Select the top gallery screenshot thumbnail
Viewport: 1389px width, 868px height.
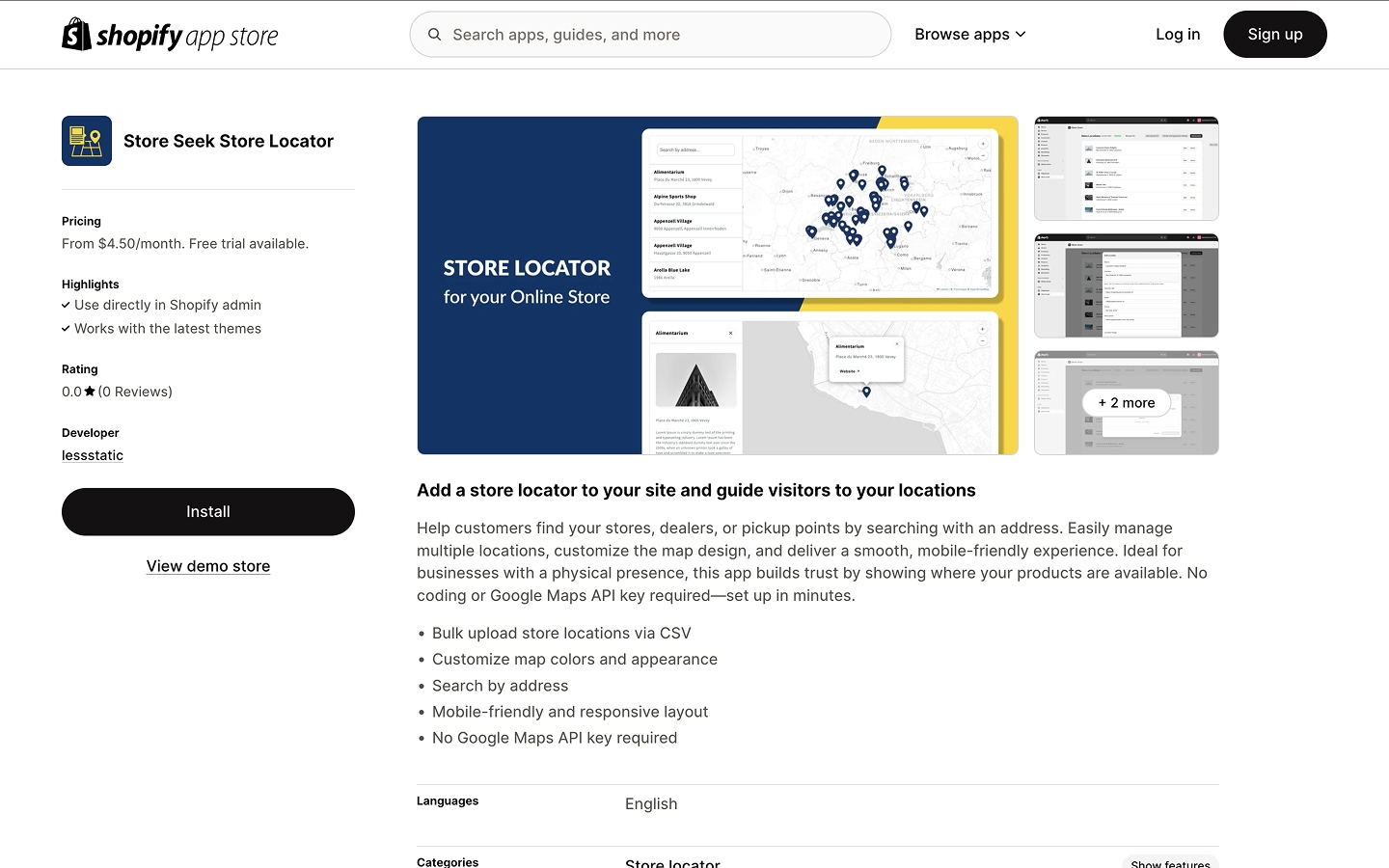(1126, 168)
